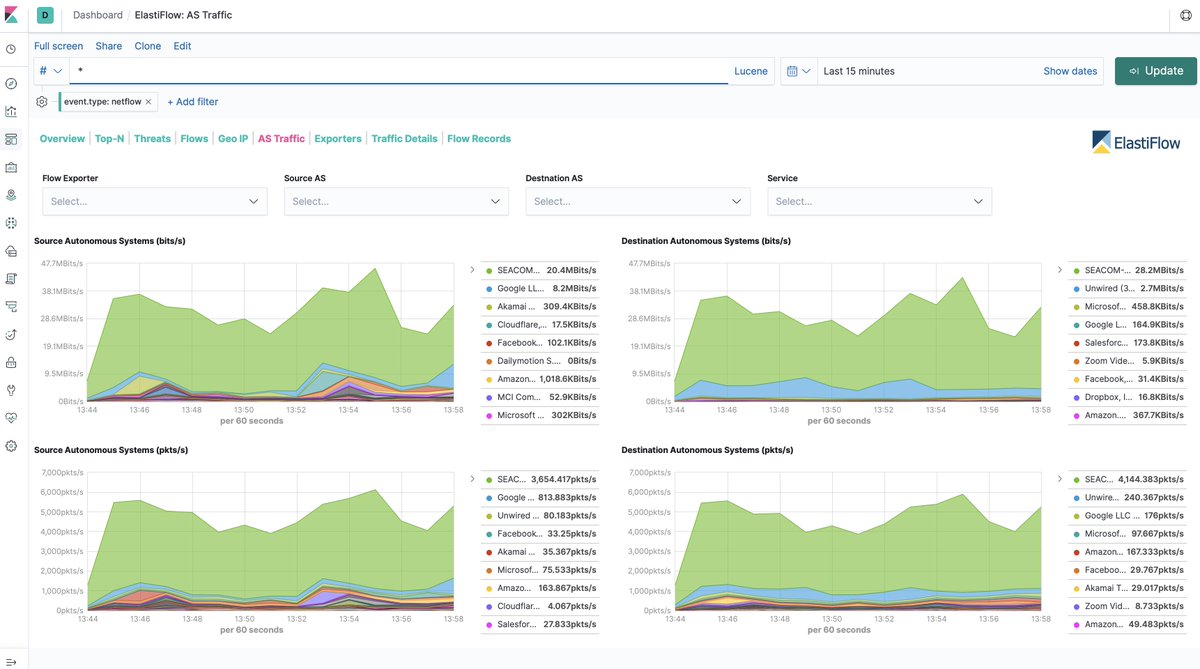Select the AS Traffic dashboard tab
This screenshot has height=669, width=1200.
pyautogui.click(x=281, y=139)
